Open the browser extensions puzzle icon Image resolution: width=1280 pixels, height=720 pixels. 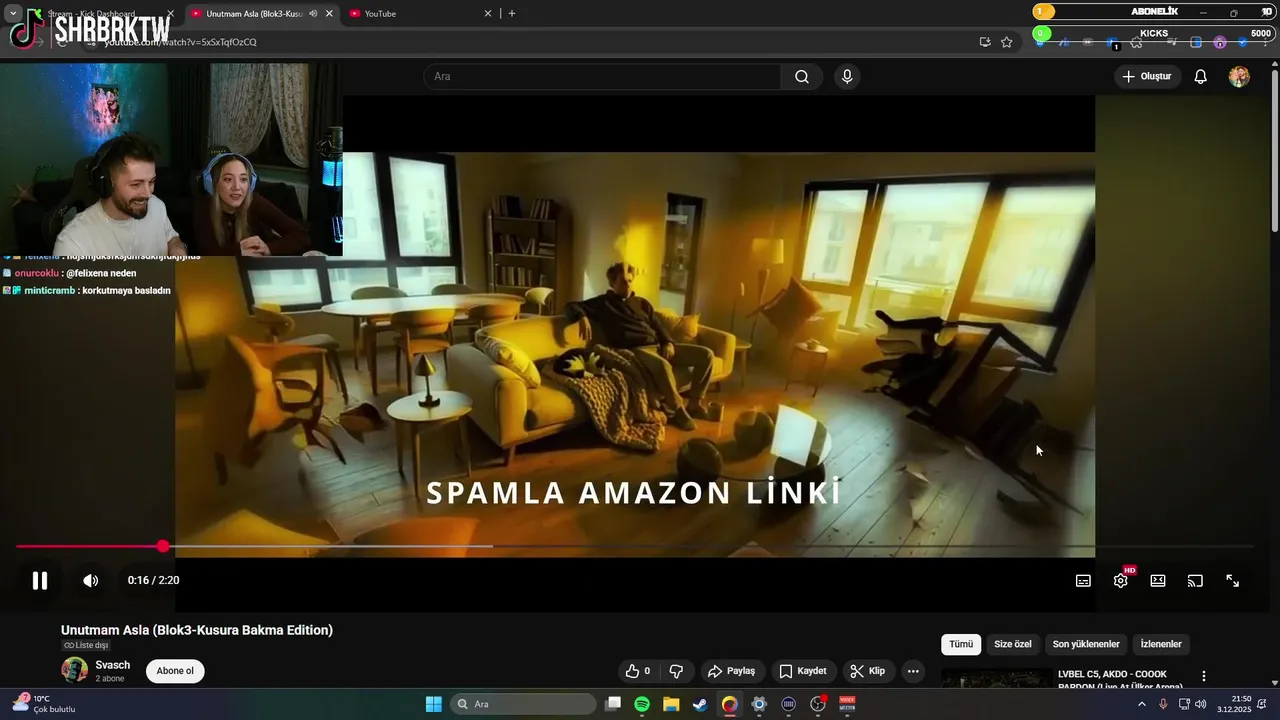tap(1136, 42)
